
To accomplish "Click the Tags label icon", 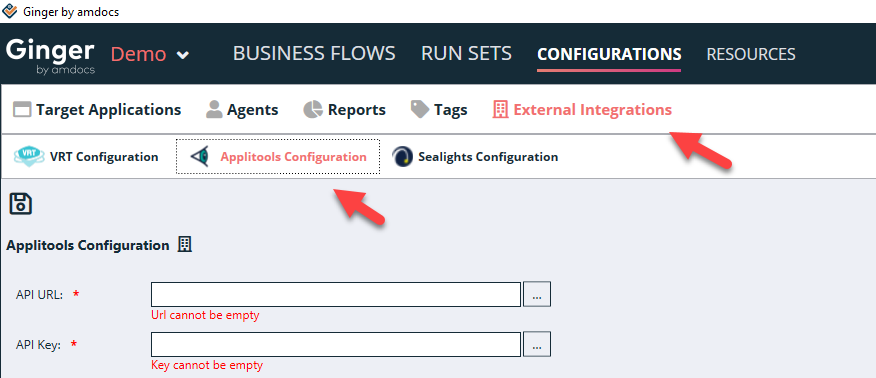I will pyautogui.click(x=420, y=109).
